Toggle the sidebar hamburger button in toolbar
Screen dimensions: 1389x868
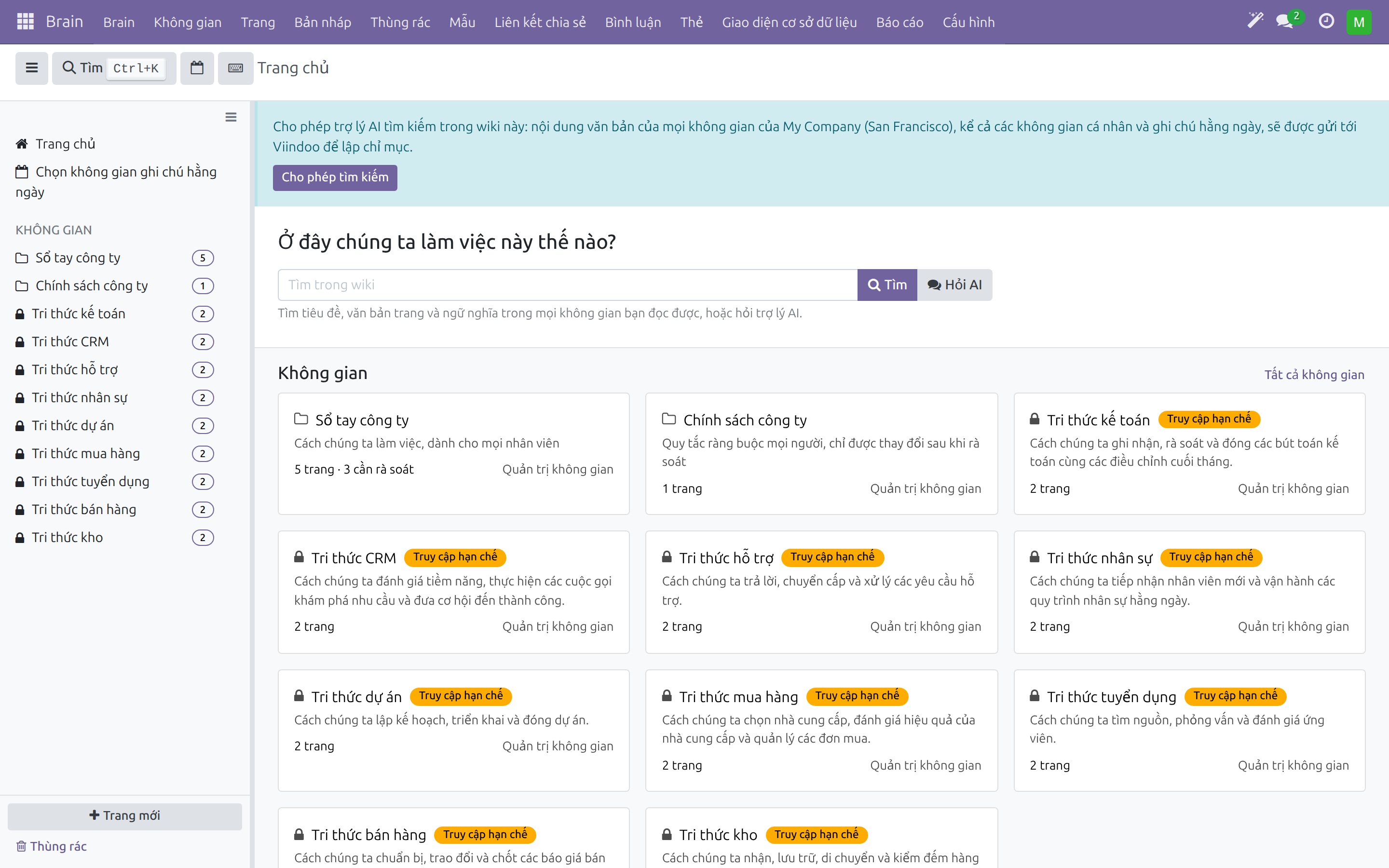click(x=31, y=68)
